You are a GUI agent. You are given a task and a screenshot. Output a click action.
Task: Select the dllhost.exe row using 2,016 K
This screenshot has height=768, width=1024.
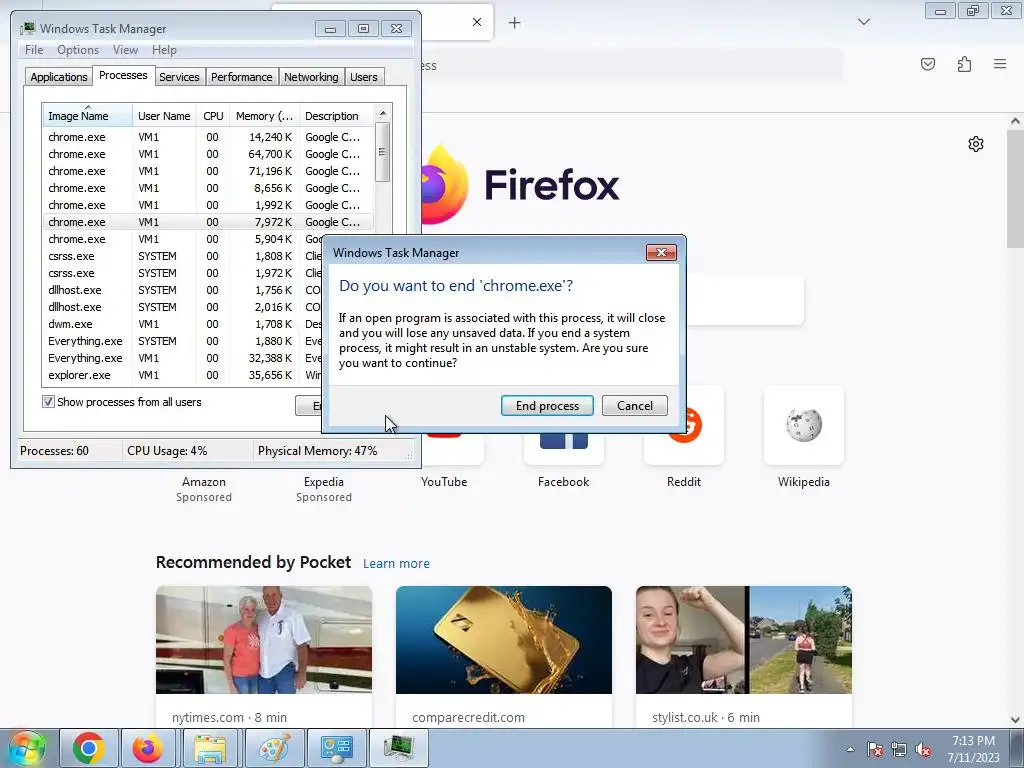pos(184,307)
